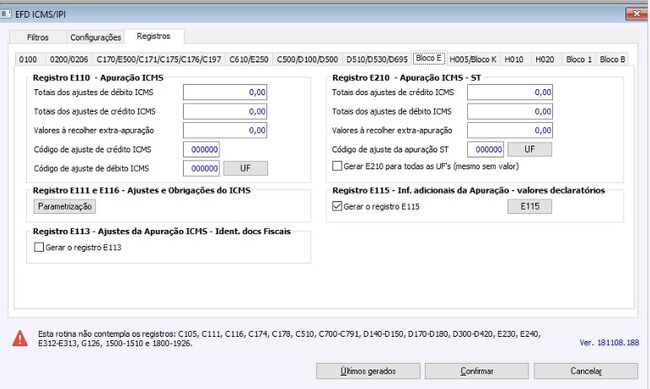Click E210 Totais dos ajustes de crédito field
Viewport: 650px width, 389px height.
[510, 92]
